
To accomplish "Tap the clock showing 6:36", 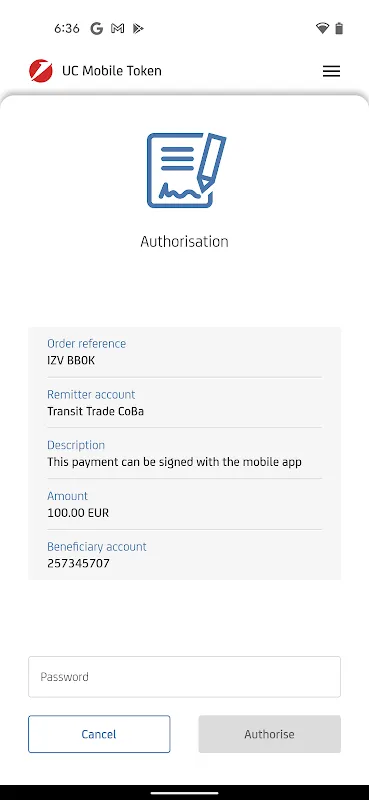I will 67,29.
